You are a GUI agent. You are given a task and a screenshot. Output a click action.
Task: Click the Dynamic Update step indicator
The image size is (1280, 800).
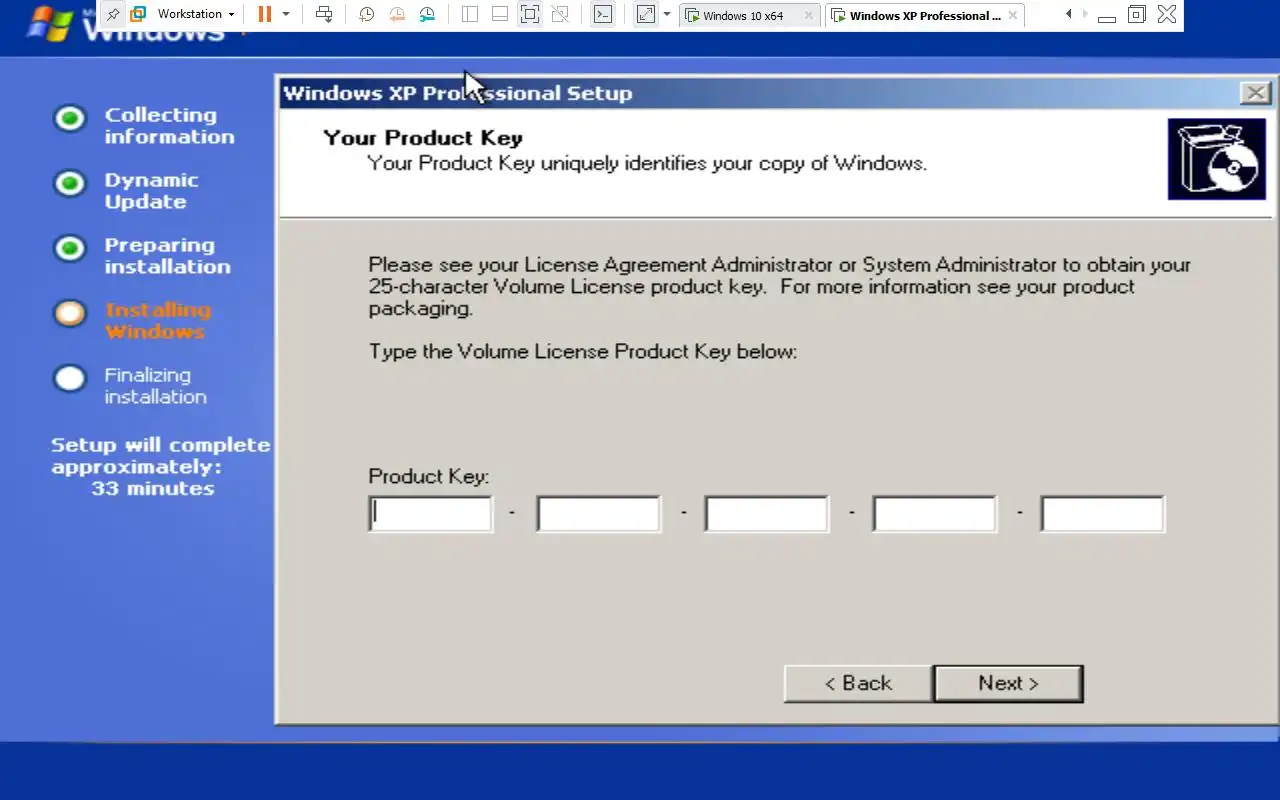coord(70,184)
